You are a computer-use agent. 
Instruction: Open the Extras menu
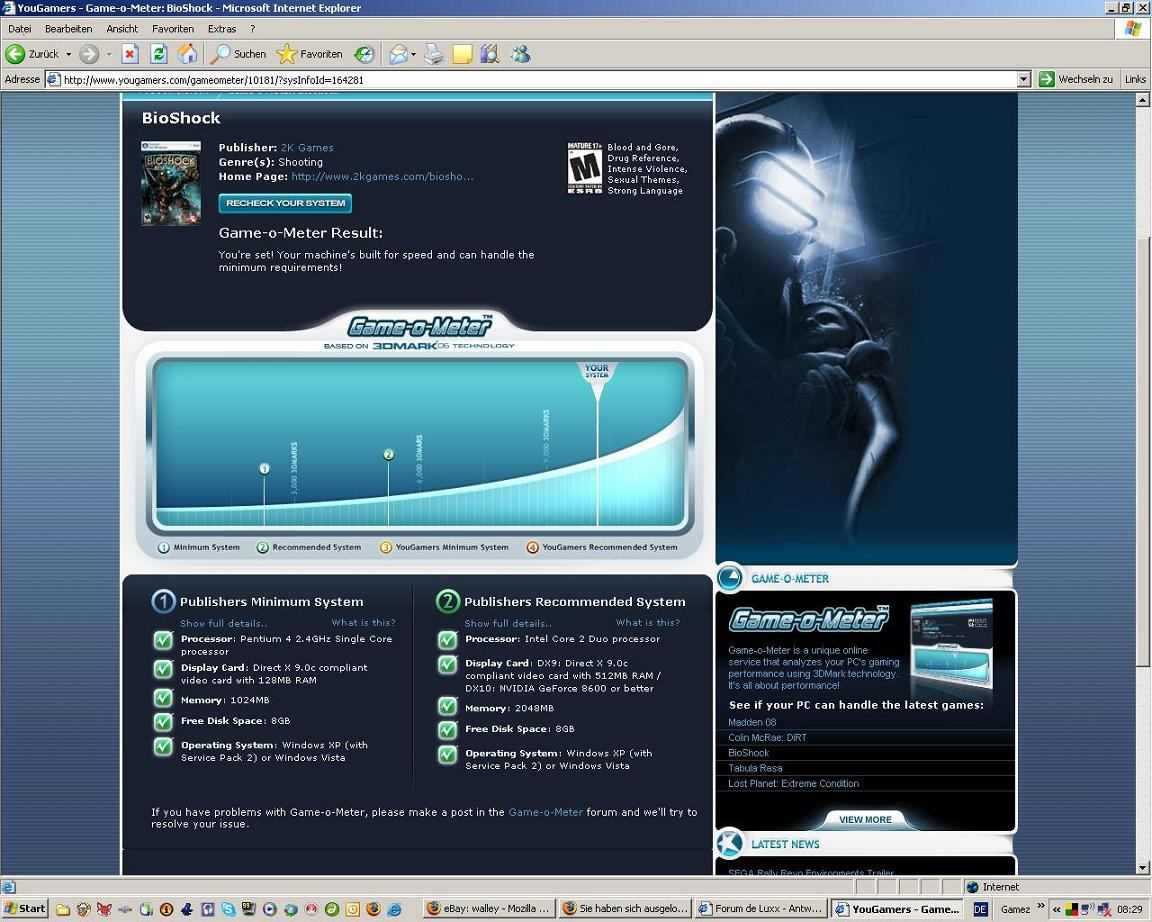click(222, 29)
